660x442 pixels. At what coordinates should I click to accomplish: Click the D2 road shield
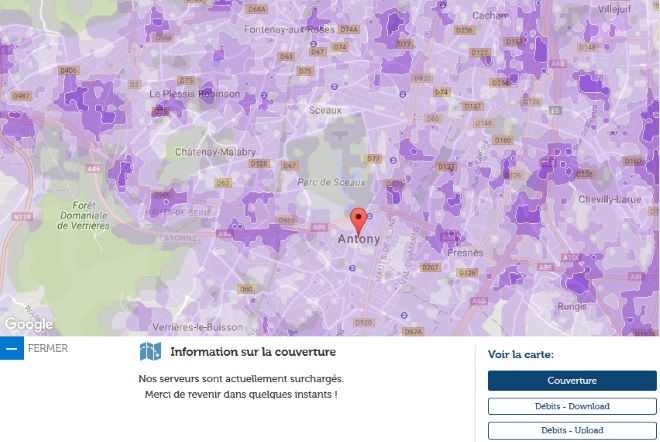tap(134, 85)
